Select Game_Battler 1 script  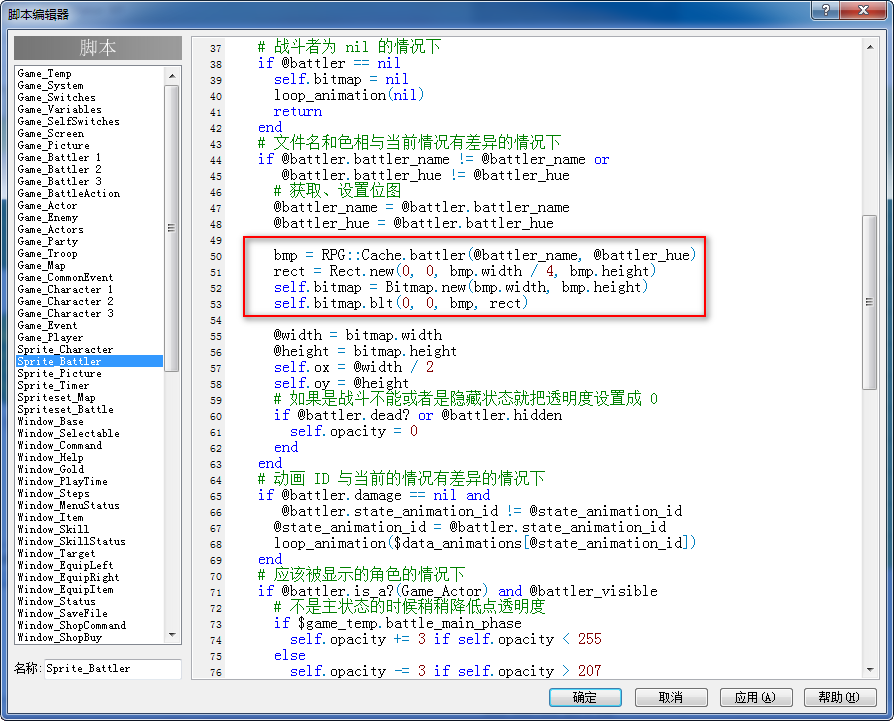coord(59,157)
